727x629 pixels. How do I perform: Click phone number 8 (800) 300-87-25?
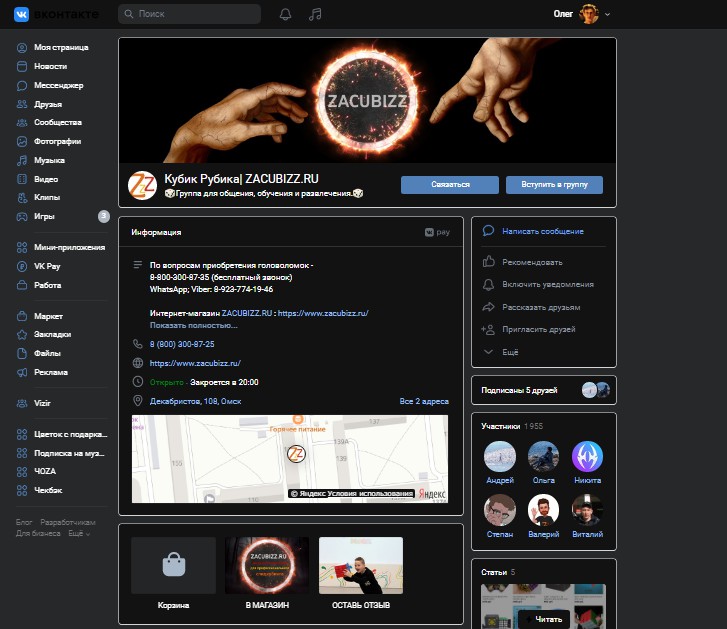click(182, 344)
